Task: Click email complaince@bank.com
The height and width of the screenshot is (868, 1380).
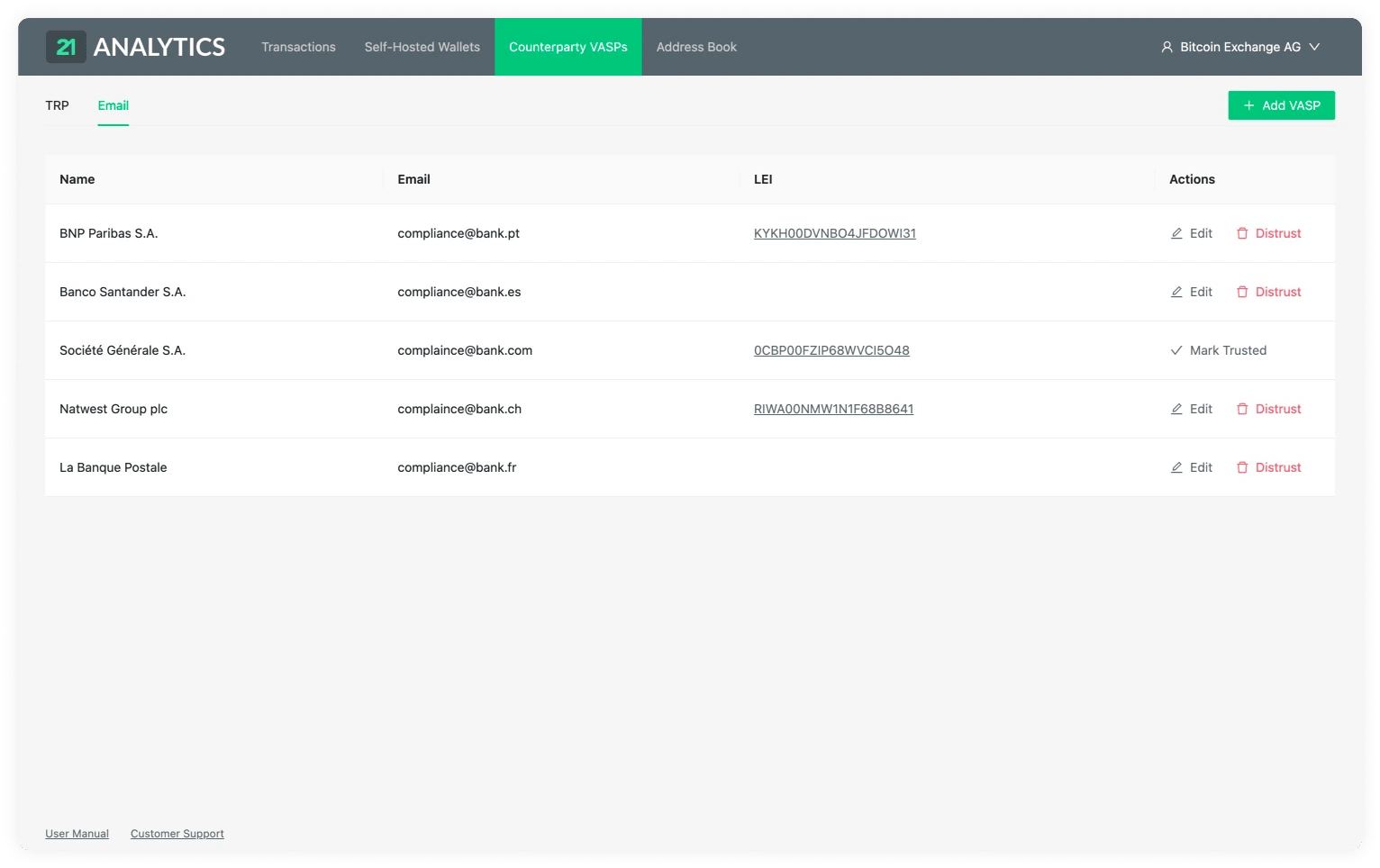Action: [x=465, y=350]
